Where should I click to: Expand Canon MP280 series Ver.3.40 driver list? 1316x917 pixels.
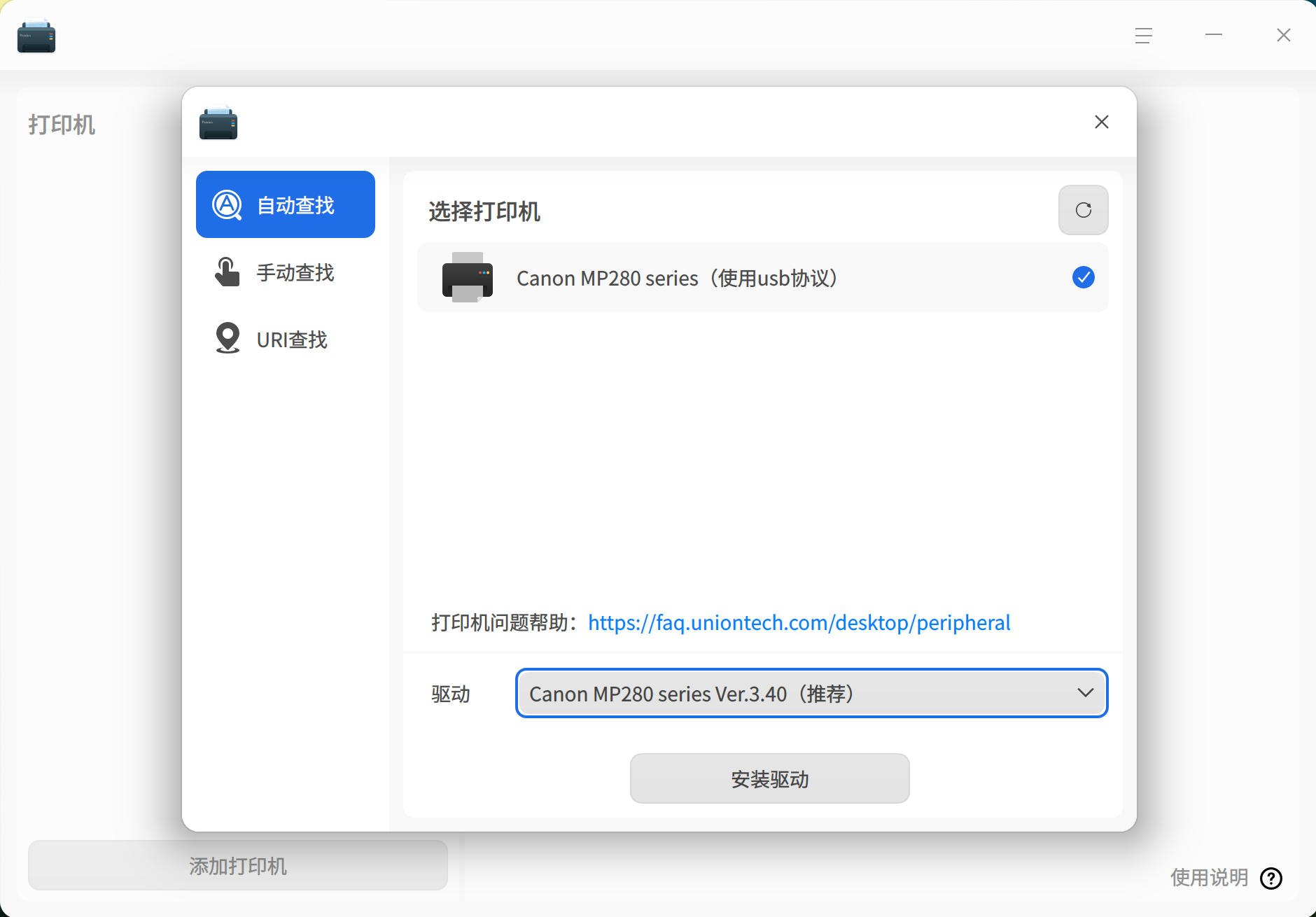(810, 694)
